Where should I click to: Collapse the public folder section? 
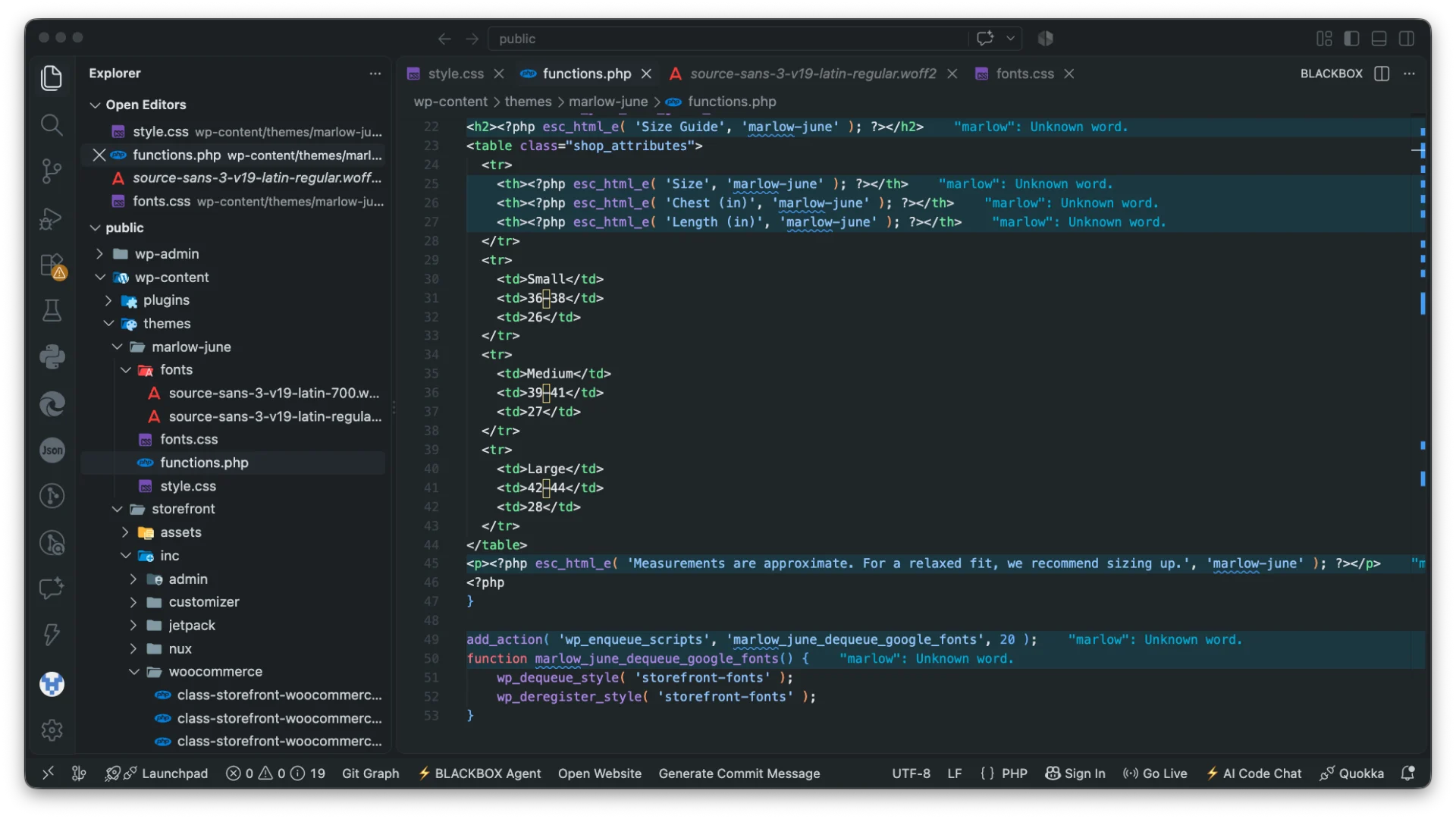coord(95,227)
